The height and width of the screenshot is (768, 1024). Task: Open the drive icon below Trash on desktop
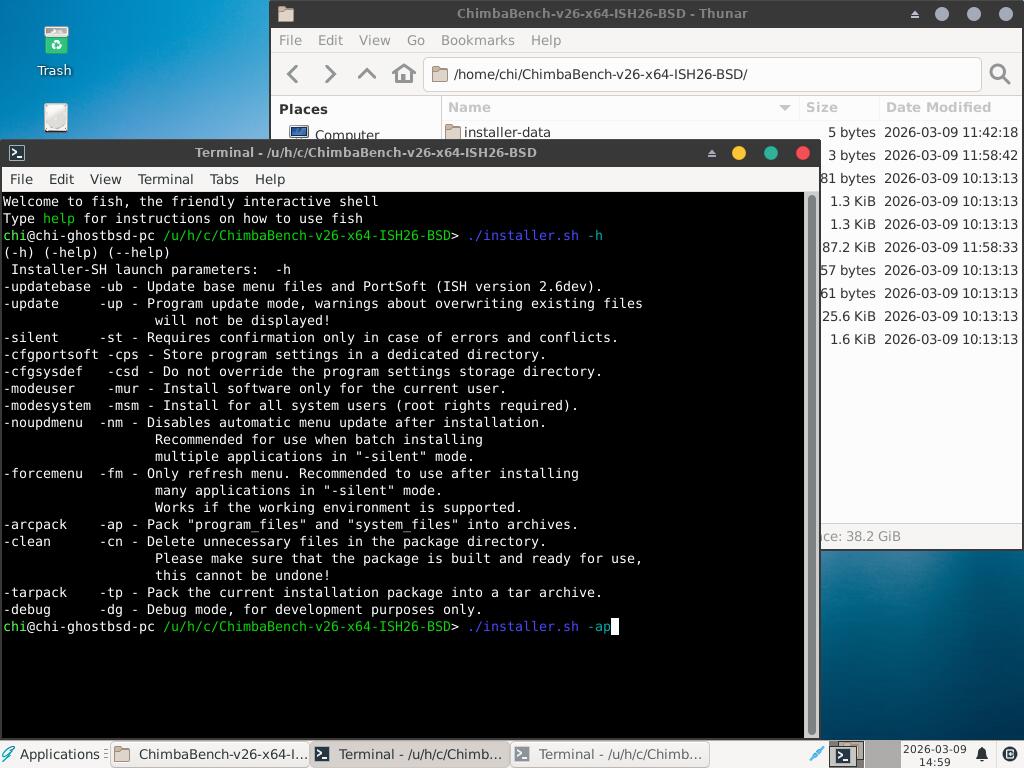(x=56, y=118)
